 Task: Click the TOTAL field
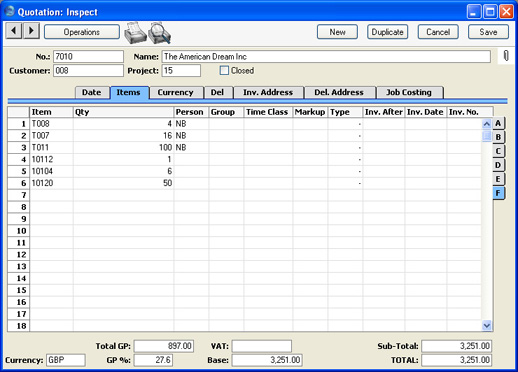pos(457,360)
